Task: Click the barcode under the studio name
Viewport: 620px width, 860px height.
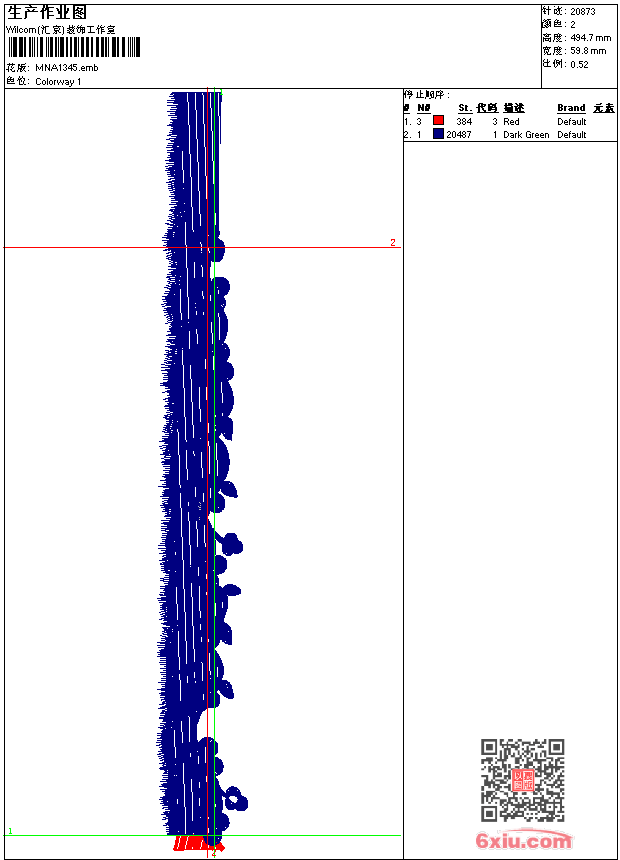Action: pyautogui.click(x=74, y=47)
